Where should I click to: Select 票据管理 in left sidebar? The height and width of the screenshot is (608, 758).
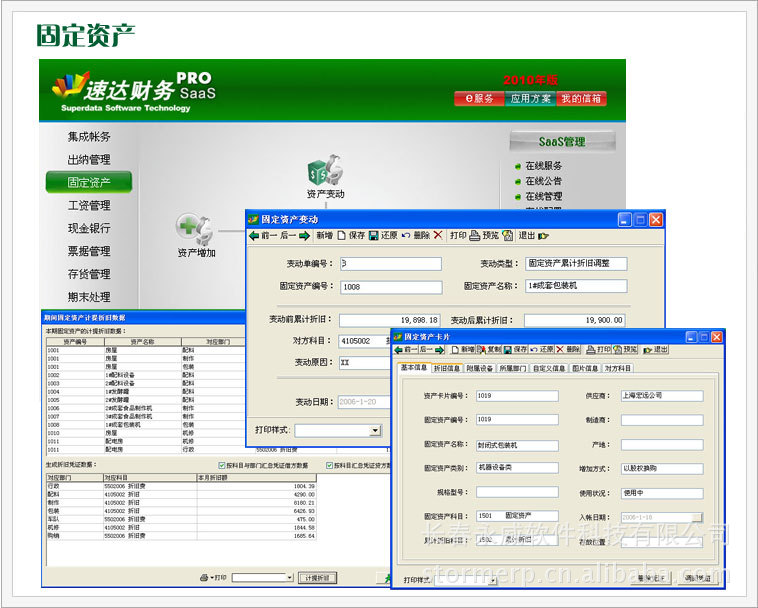pos(89,251)
